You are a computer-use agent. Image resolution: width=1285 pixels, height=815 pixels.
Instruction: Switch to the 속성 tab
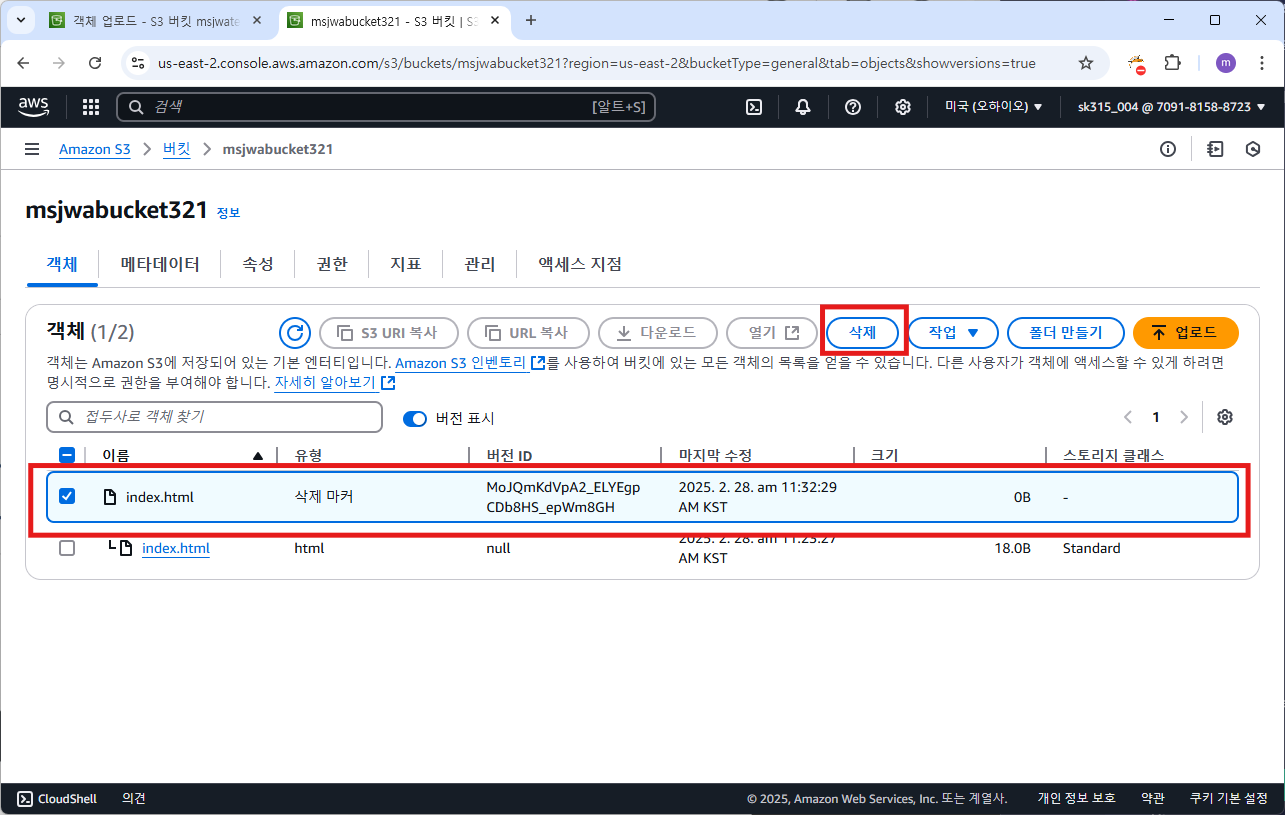click(x=258, y=264)
